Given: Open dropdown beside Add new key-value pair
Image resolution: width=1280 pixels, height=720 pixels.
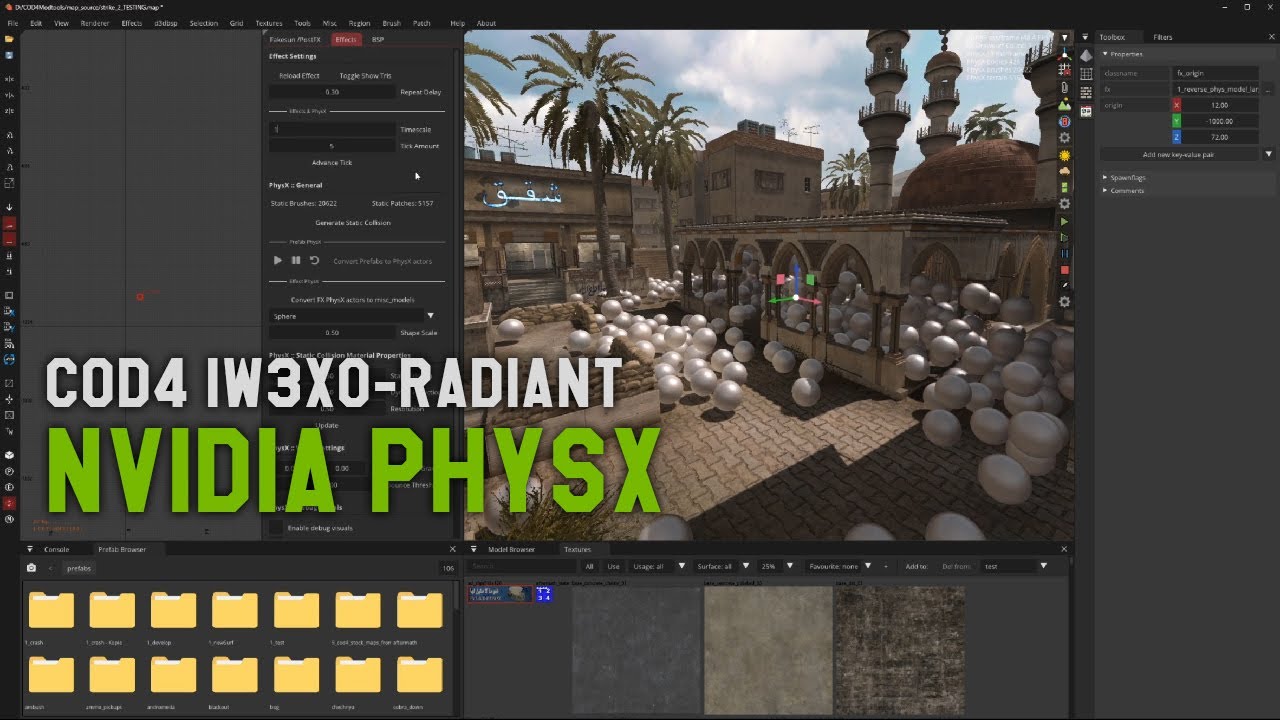Looking at the screenshot, I should point(1268,154).
